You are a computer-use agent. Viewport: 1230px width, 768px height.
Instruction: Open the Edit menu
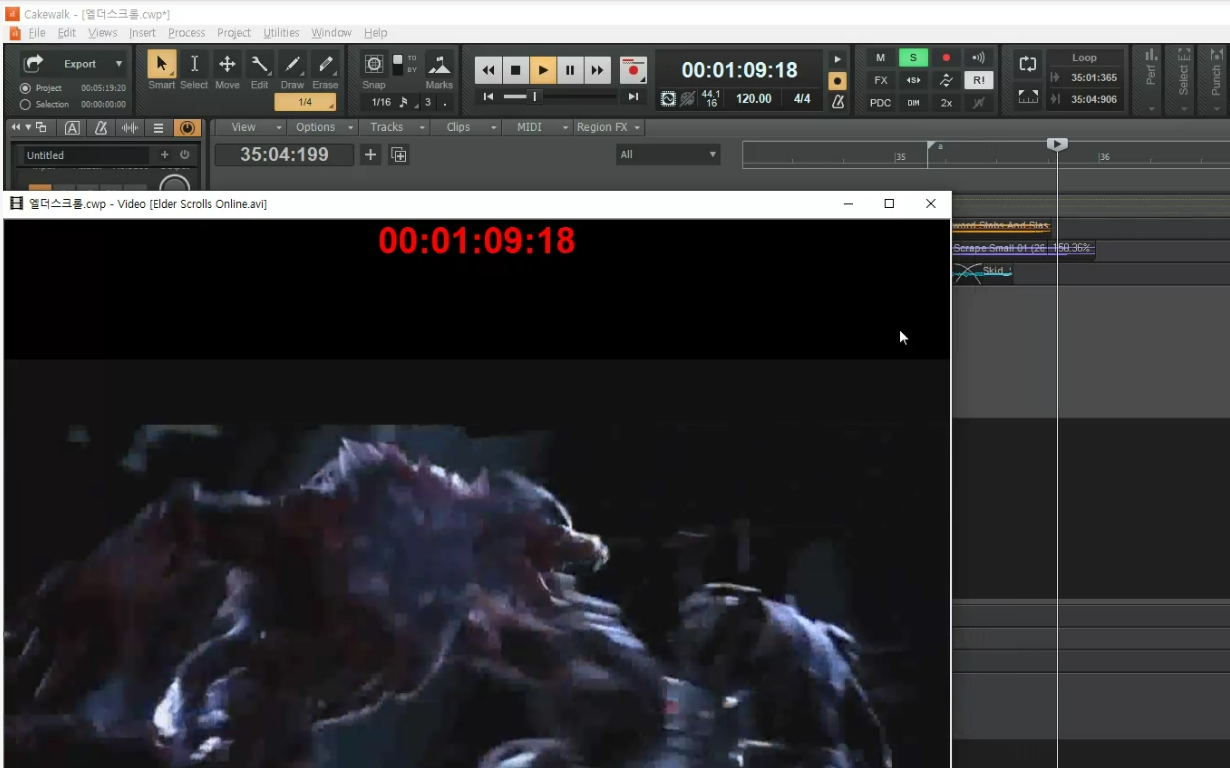(66, 33)
